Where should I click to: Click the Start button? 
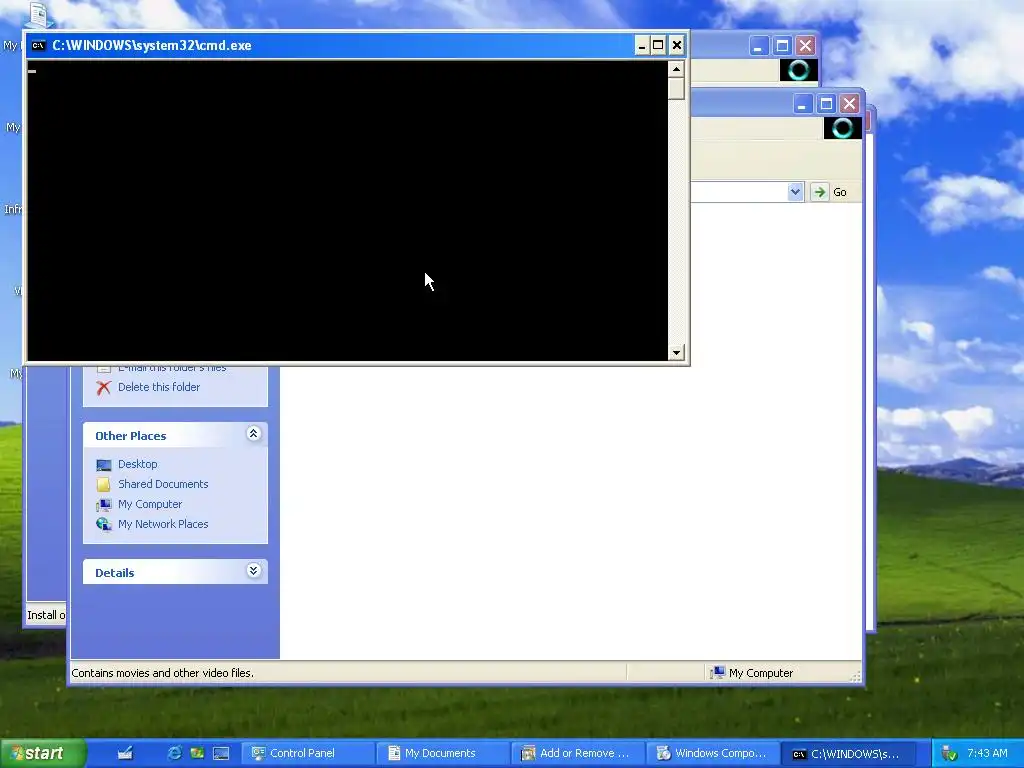pyautogui.click(x=43, y=753)
